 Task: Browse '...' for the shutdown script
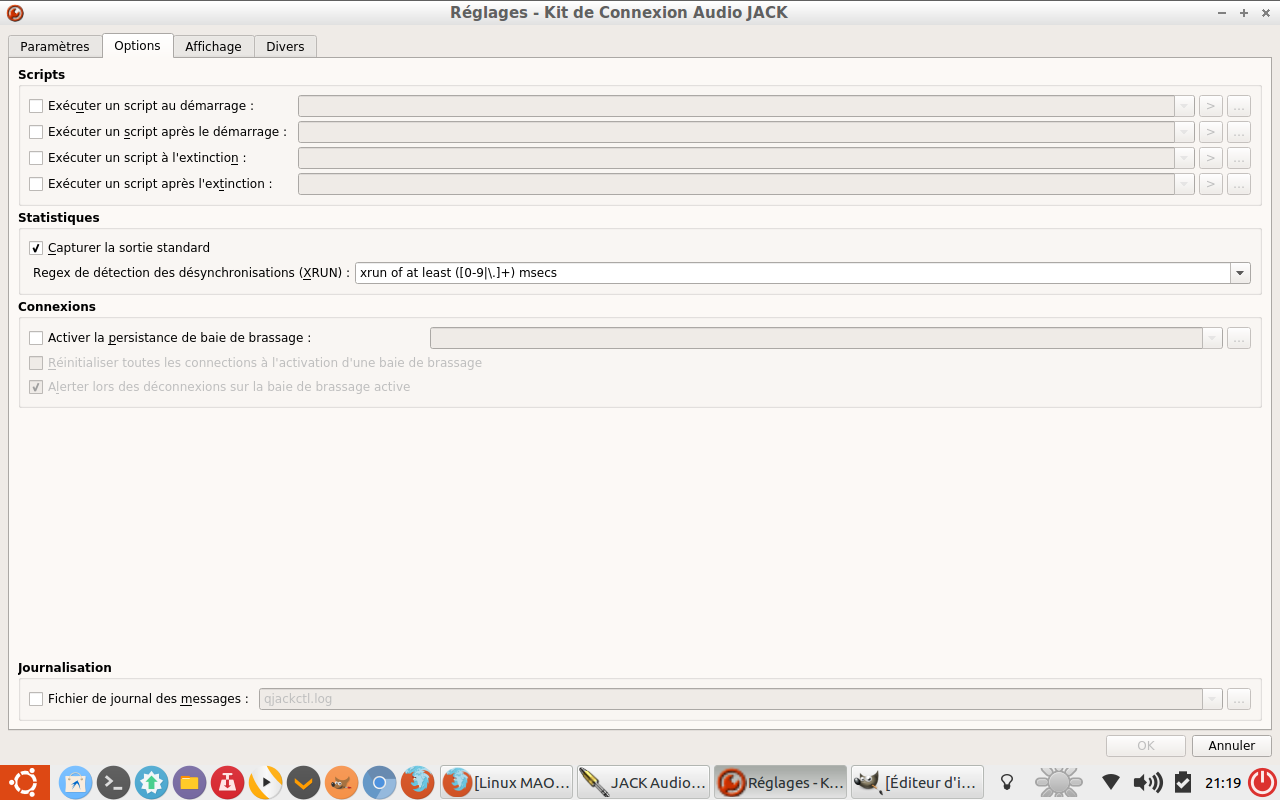(x=1239, y=158)
